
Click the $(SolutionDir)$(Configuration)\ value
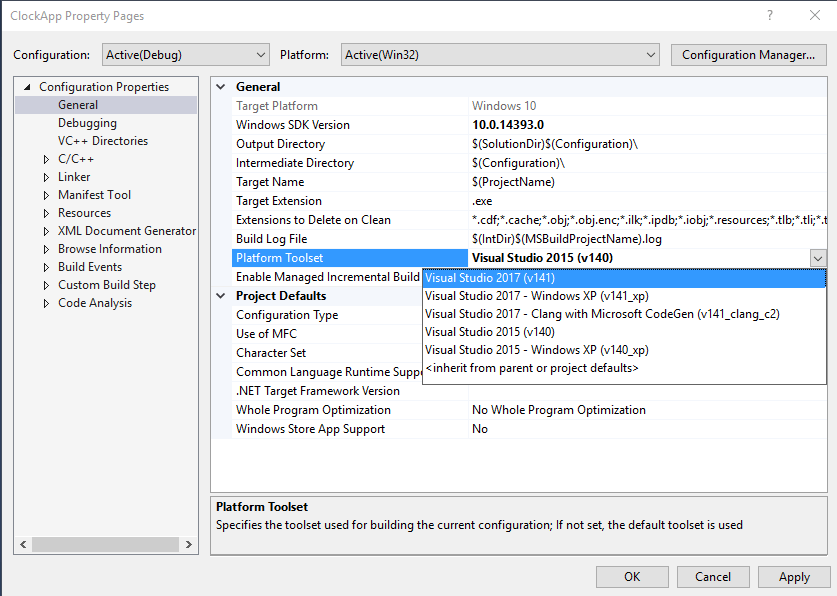pos(555,144)
